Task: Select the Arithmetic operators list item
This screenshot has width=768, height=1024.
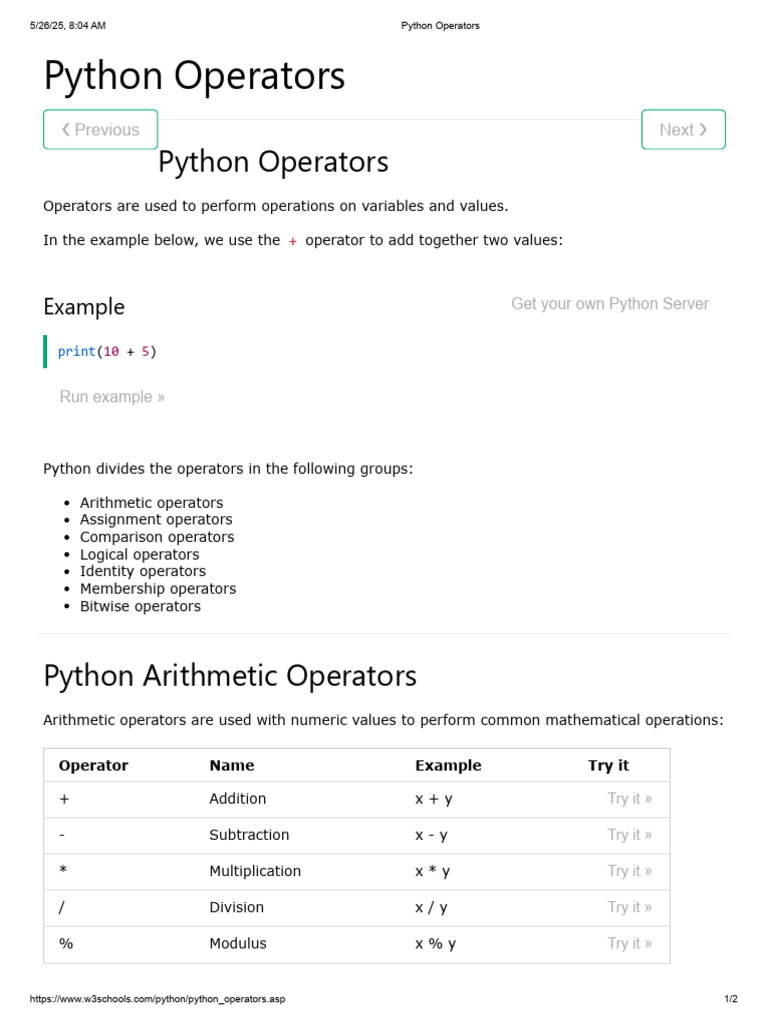Action: click(151, 503)
